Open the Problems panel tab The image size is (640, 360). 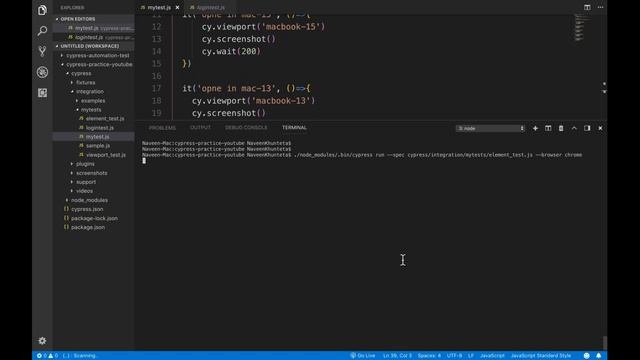(162, 128)
